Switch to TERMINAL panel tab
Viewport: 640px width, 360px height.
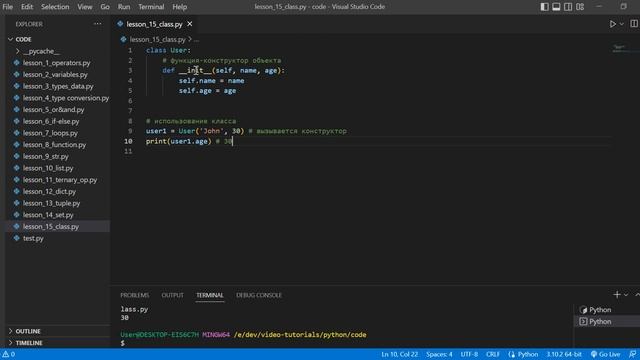(210, 295)
